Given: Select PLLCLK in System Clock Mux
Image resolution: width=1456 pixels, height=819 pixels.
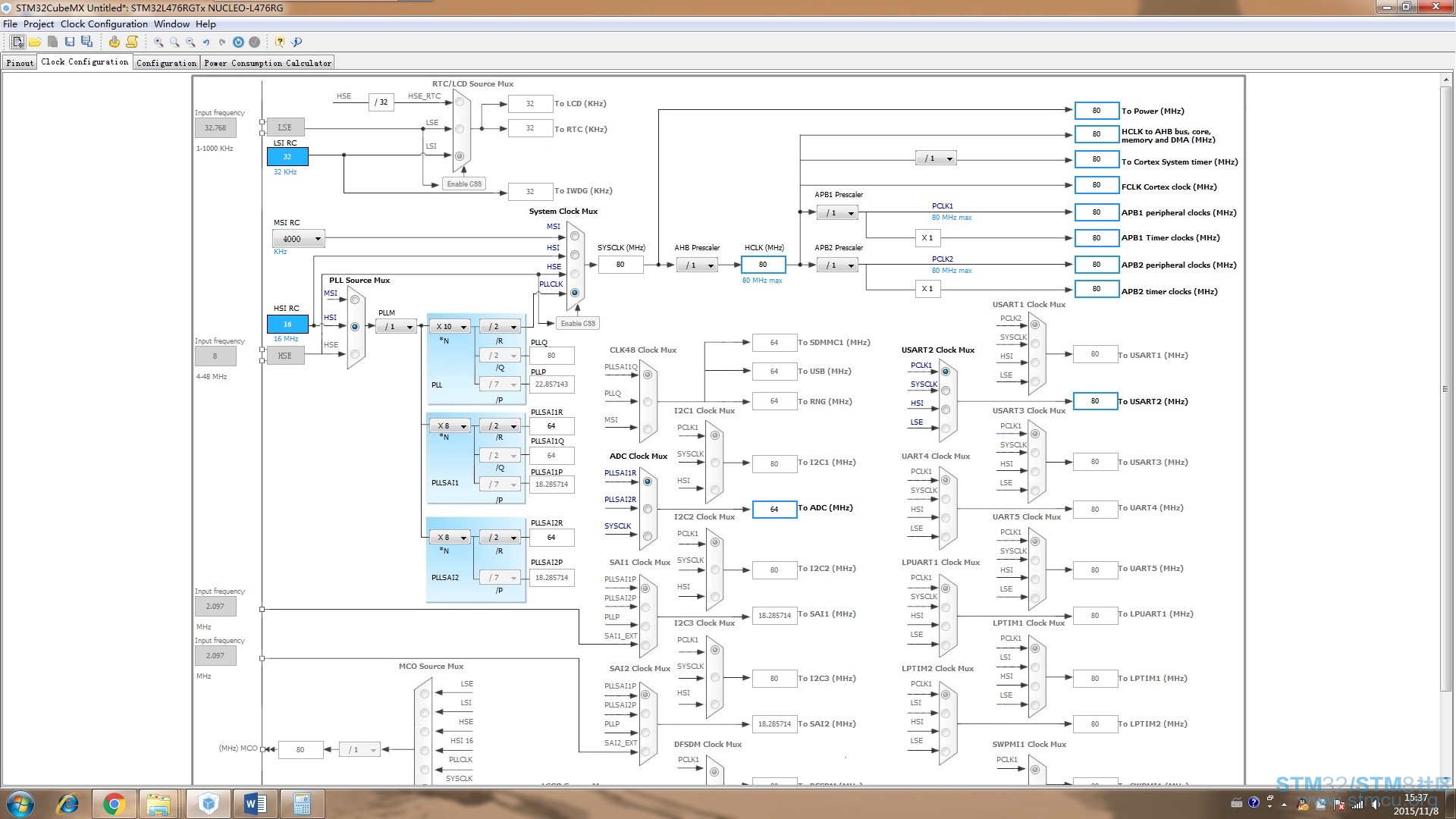Looking at the screenshot, I should (x=575, y=293).
